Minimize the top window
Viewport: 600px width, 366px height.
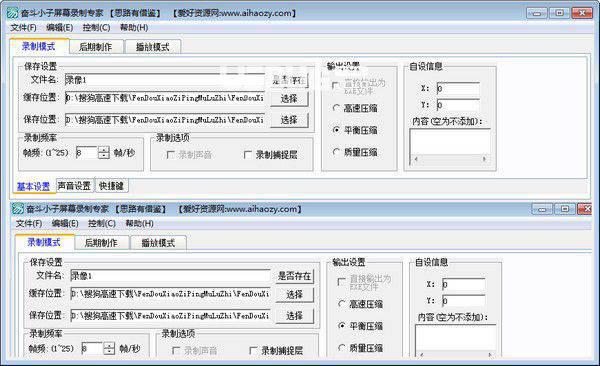tap(537, 13)
